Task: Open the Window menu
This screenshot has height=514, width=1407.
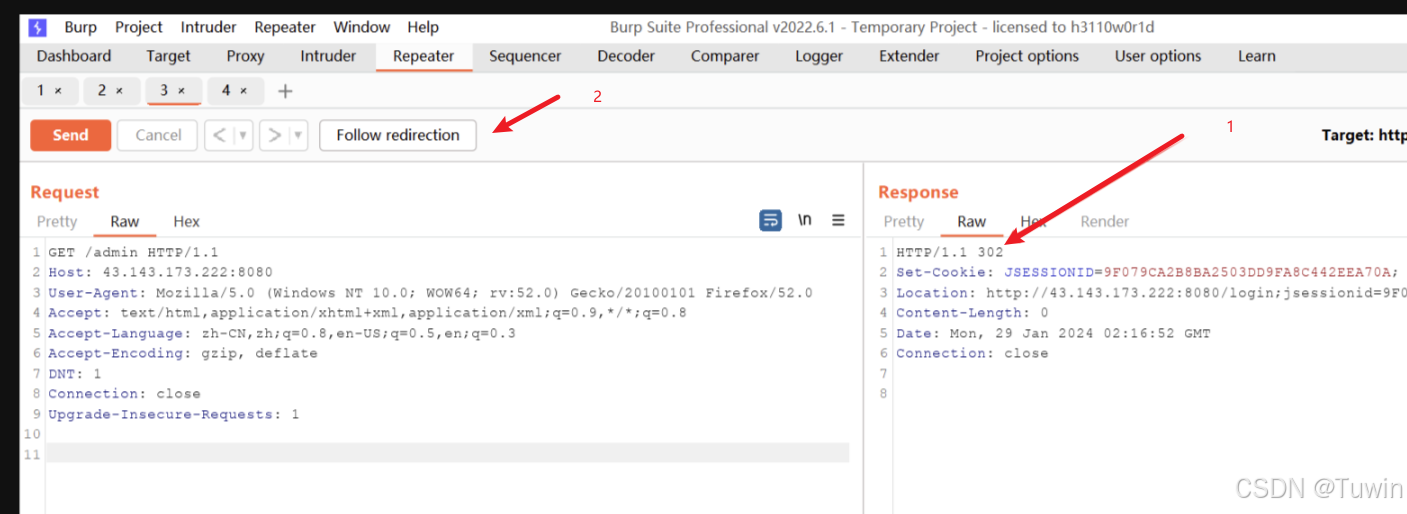Action: tap(362, 27)
